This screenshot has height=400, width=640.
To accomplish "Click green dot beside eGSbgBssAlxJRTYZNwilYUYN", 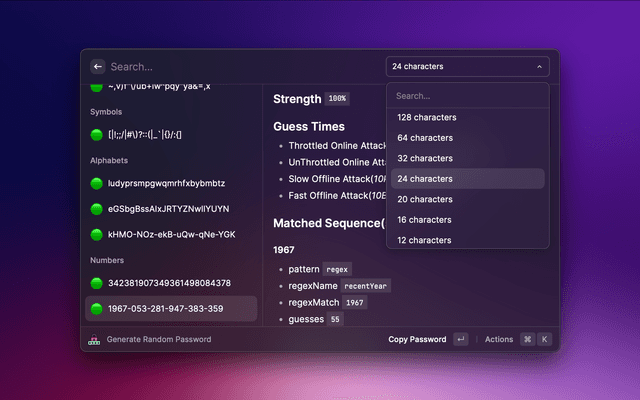I will [97, 209].
